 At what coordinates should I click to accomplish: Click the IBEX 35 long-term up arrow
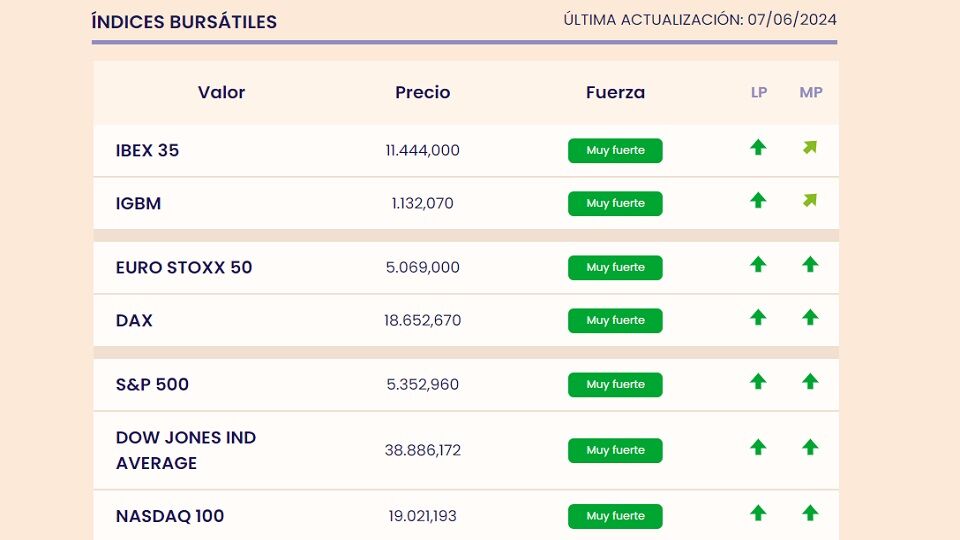tap(758, 148)
